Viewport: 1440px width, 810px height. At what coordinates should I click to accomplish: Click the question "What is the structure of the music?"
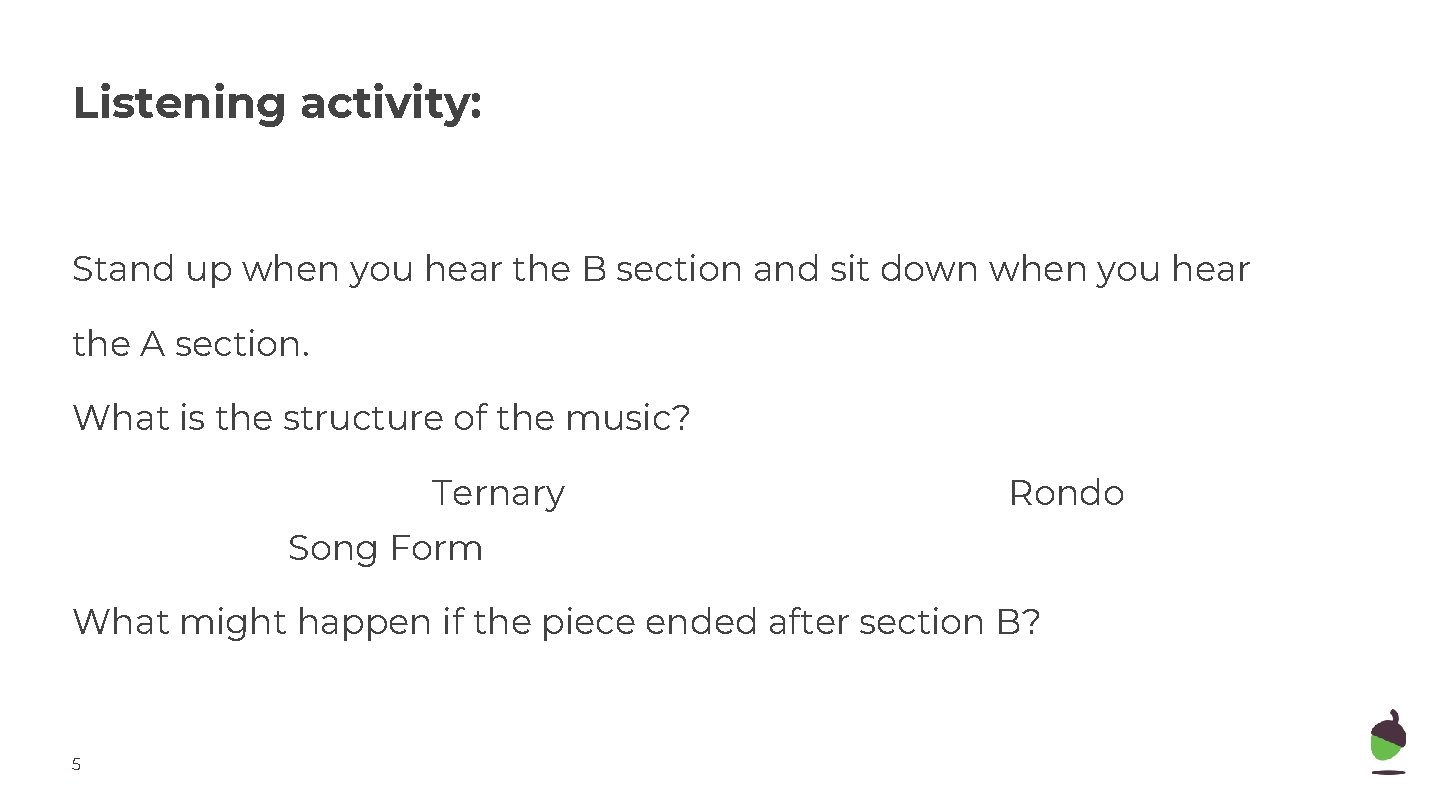pos(381,418)
